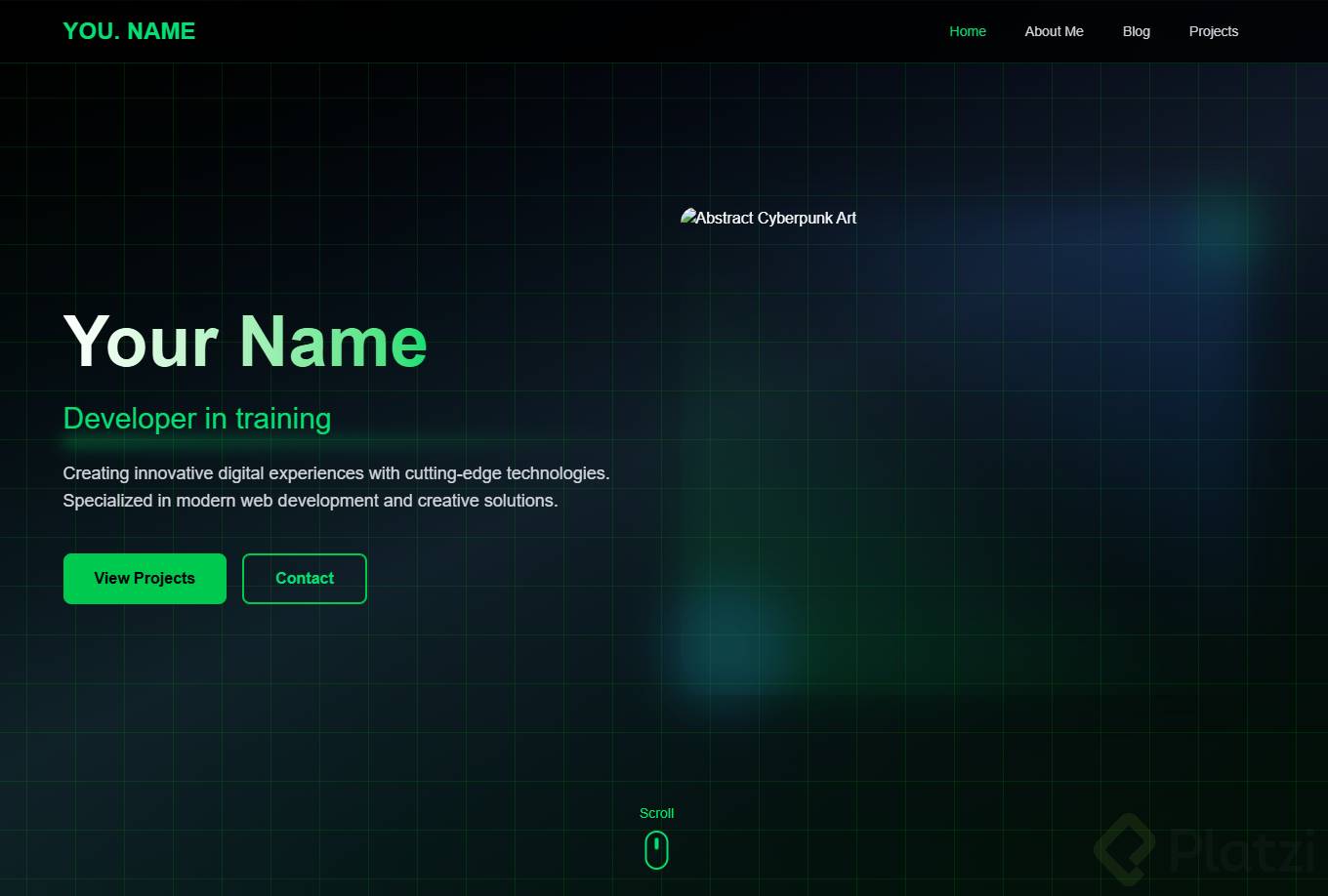Click the text "Creating innovative digital experiences with cutting-edge technologies."
The height and width of the screenshot is (896, 1328).
coord(337,473)
